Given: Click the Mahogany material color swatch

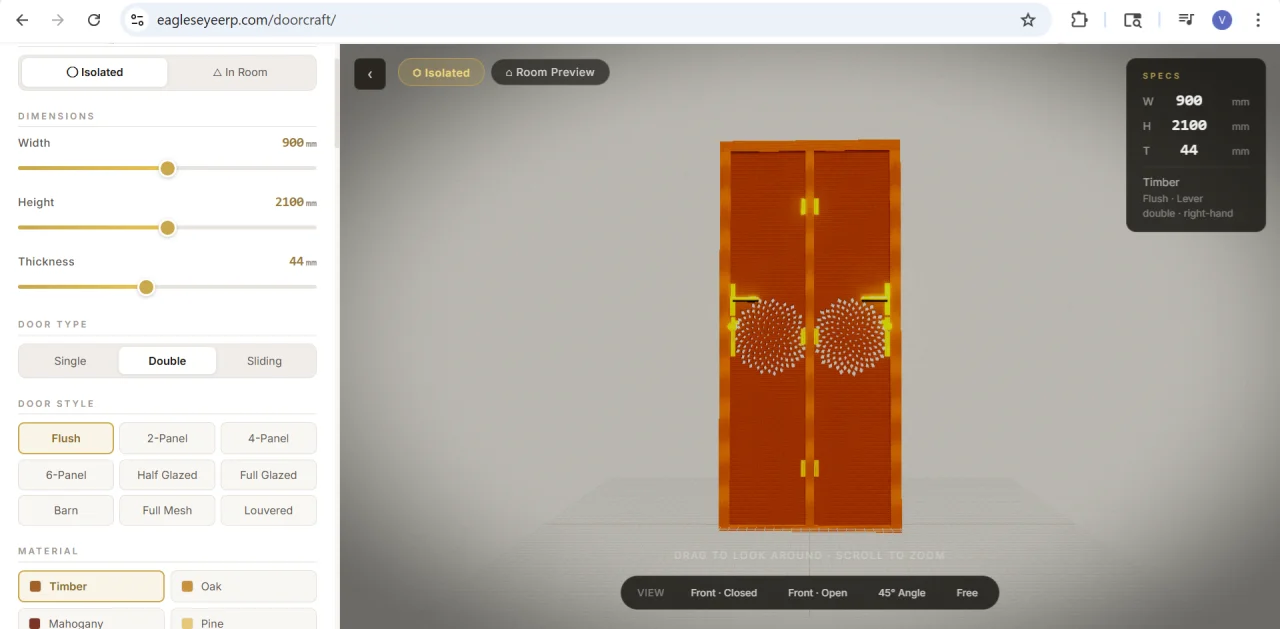Looking at the screenshot, I should 35,623.
